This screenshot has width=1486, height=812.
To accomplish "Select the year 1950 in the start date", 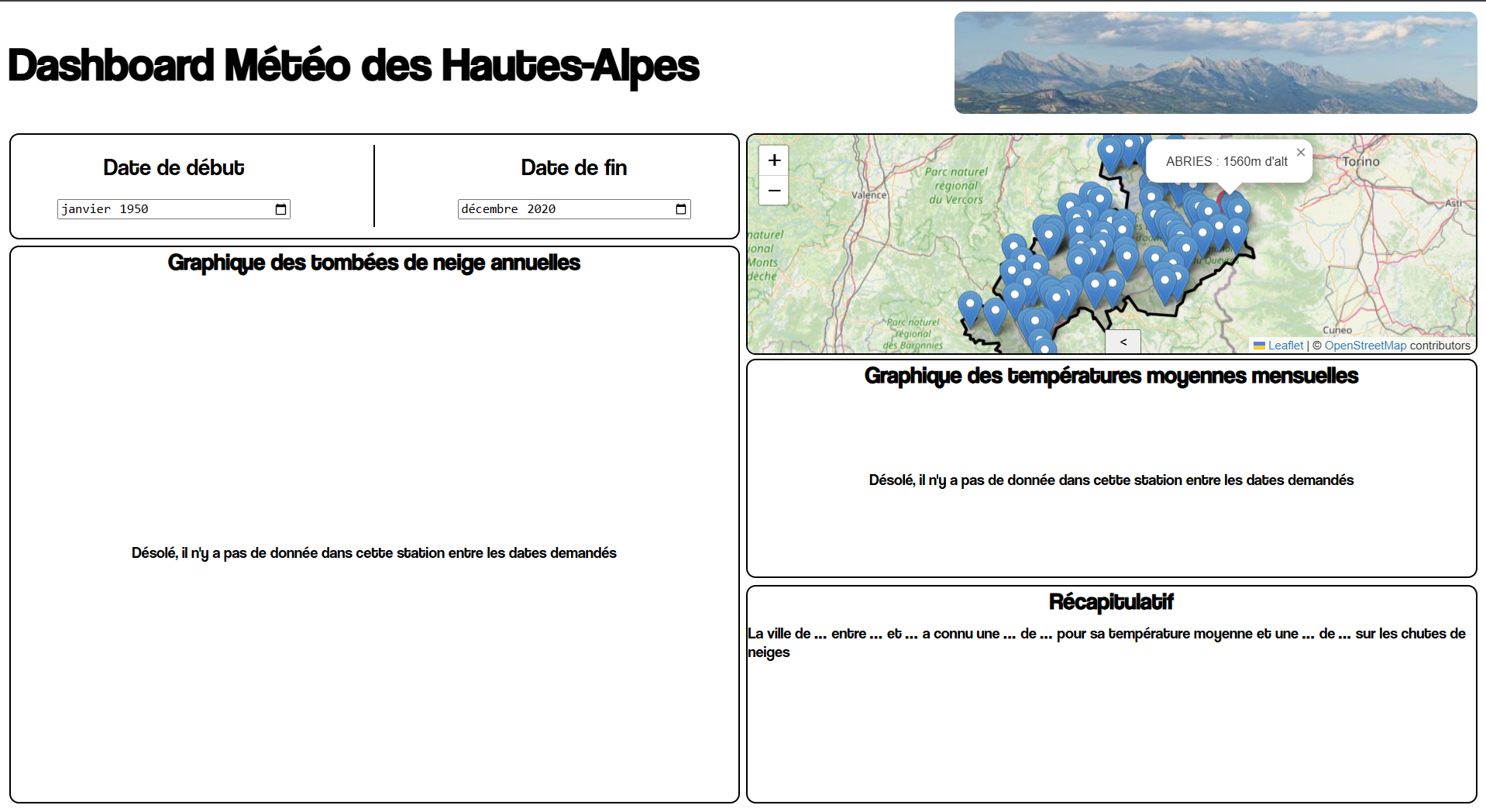I will coord(133,209).
